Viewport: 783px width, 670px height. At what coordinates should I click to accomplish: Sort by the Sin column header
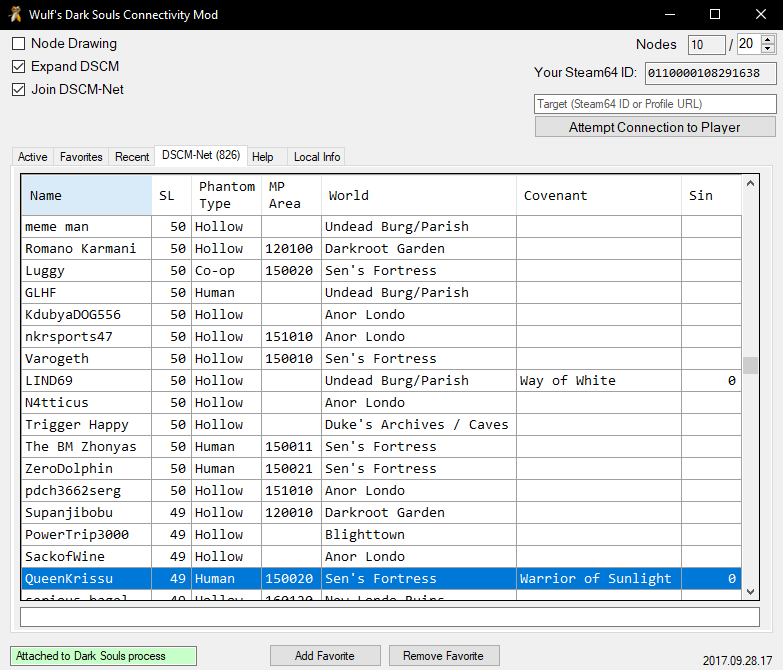click(x=711, y=195)
